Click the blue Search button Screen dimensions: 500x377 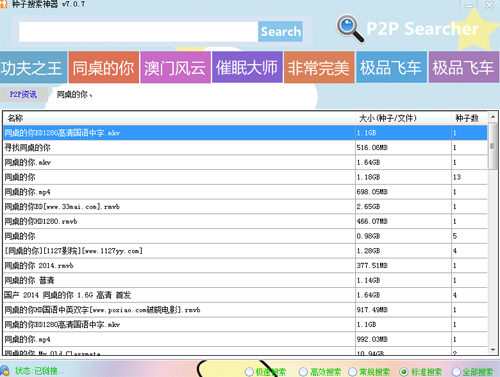(x=280, y=32)
